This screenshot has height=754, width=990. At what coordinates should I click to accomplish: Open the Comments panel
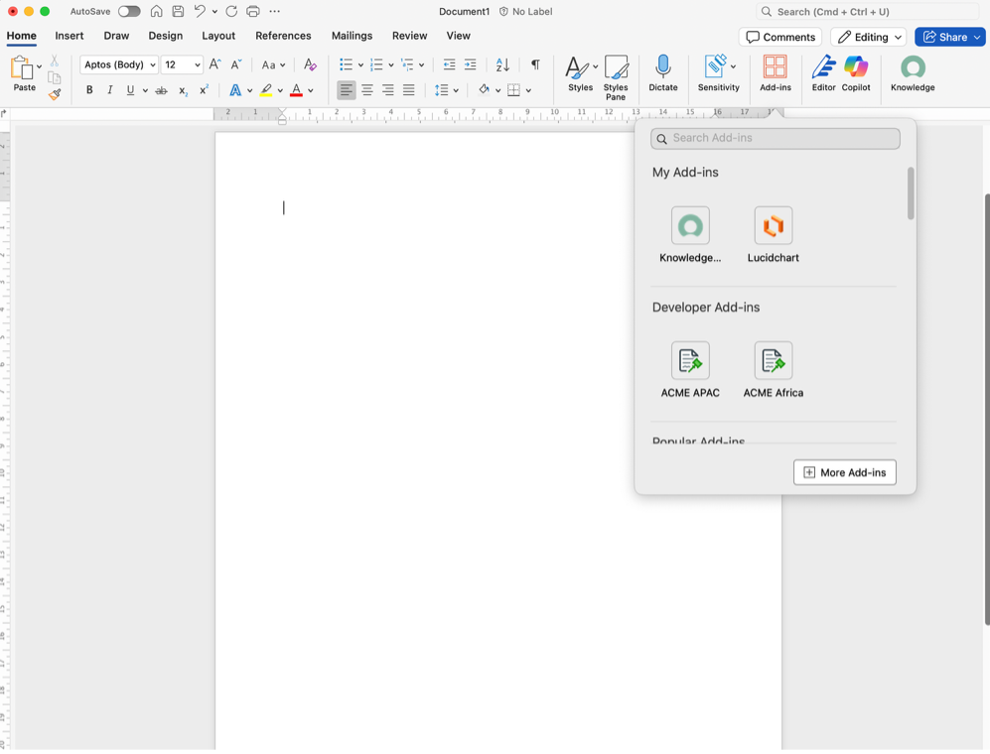(780, 36)
